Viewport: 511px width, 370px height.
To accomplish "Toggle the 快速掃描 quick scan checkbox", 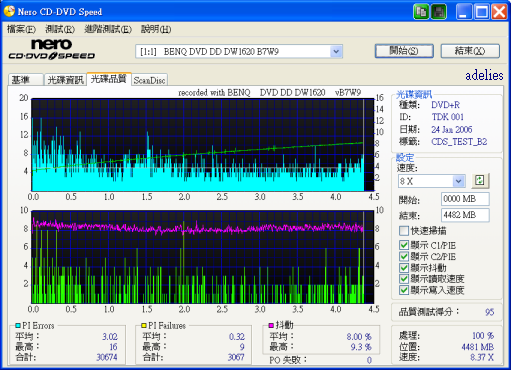I will 404,230.
